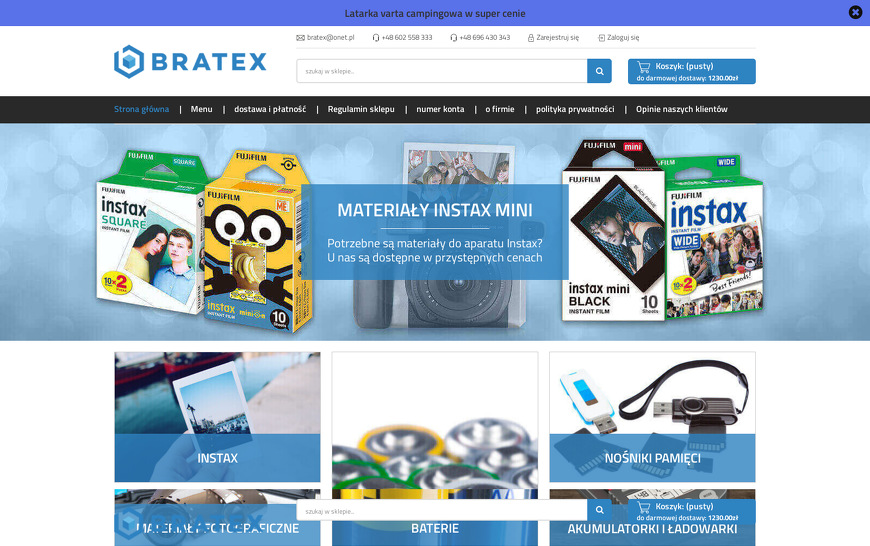Open Opinie naszych klientów page
Screen dimensions: 870x546
681,109
